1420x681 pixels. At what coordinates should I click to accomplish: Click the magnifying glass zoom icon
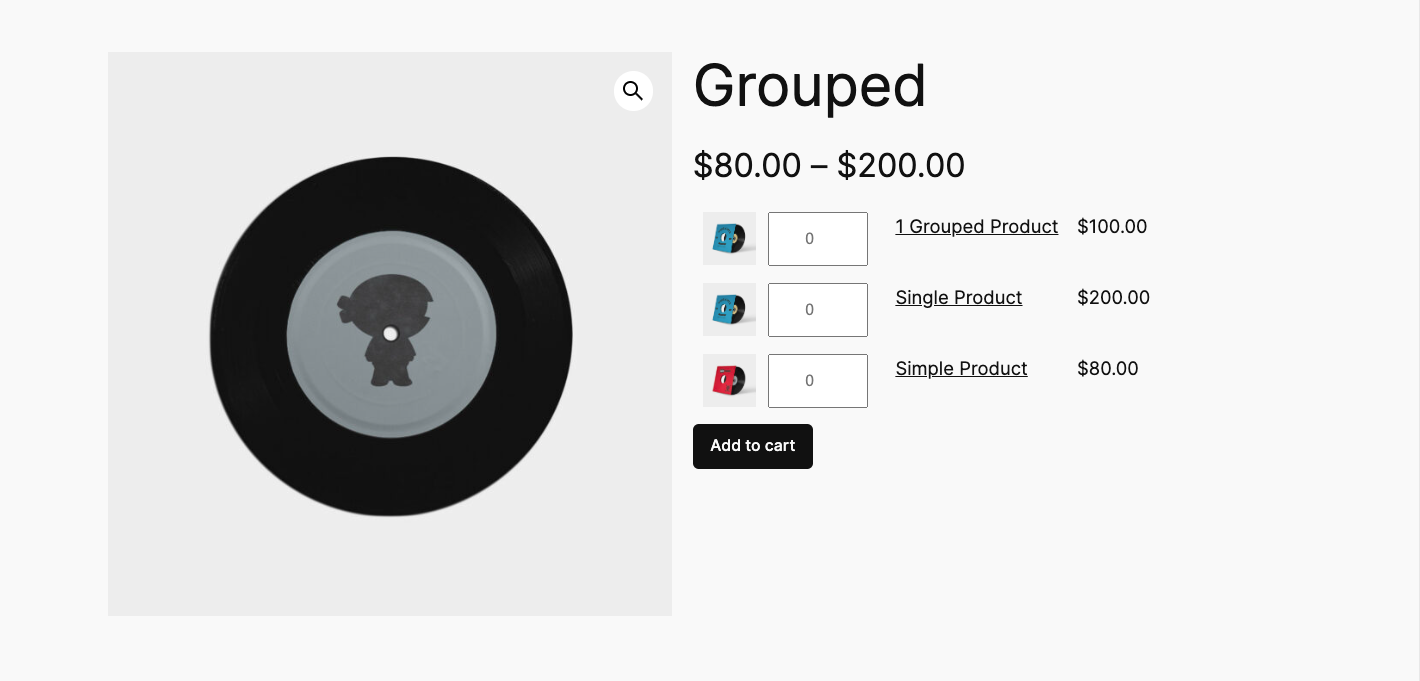633,91
